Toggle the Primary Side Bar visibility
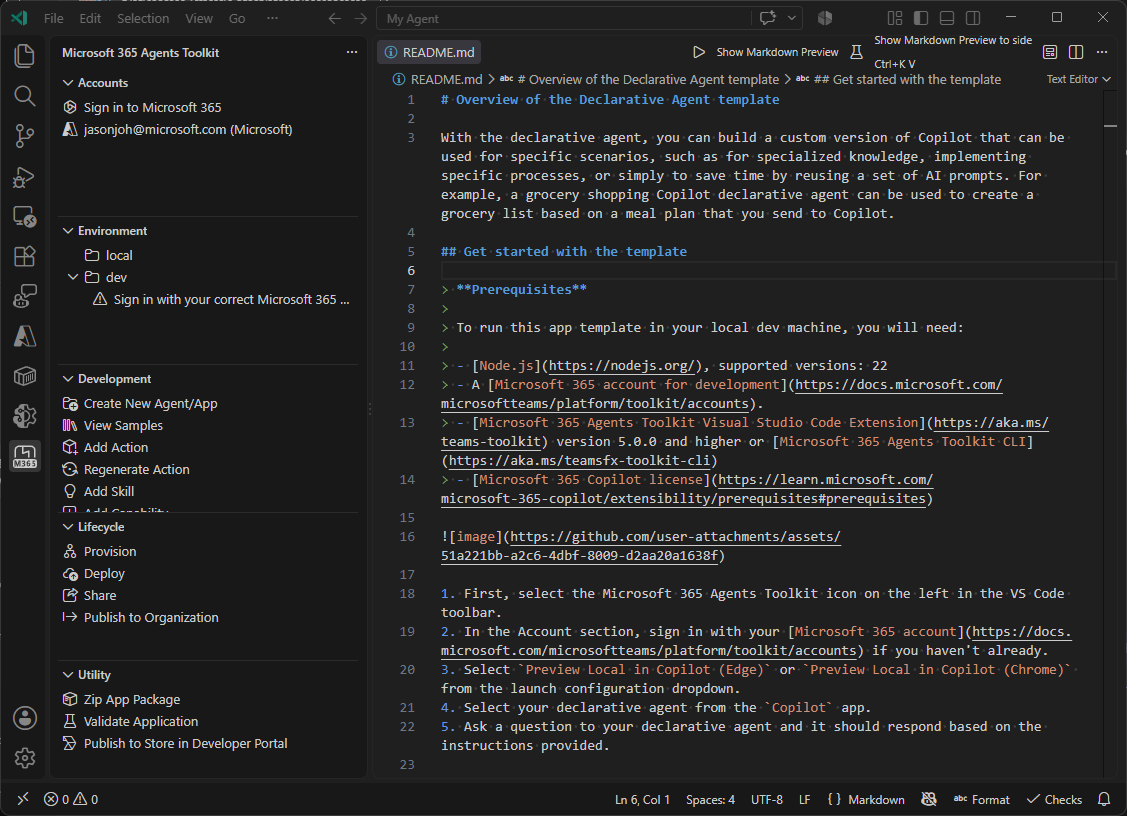Viewport: 1127px width, 816px height. (921, 18)
